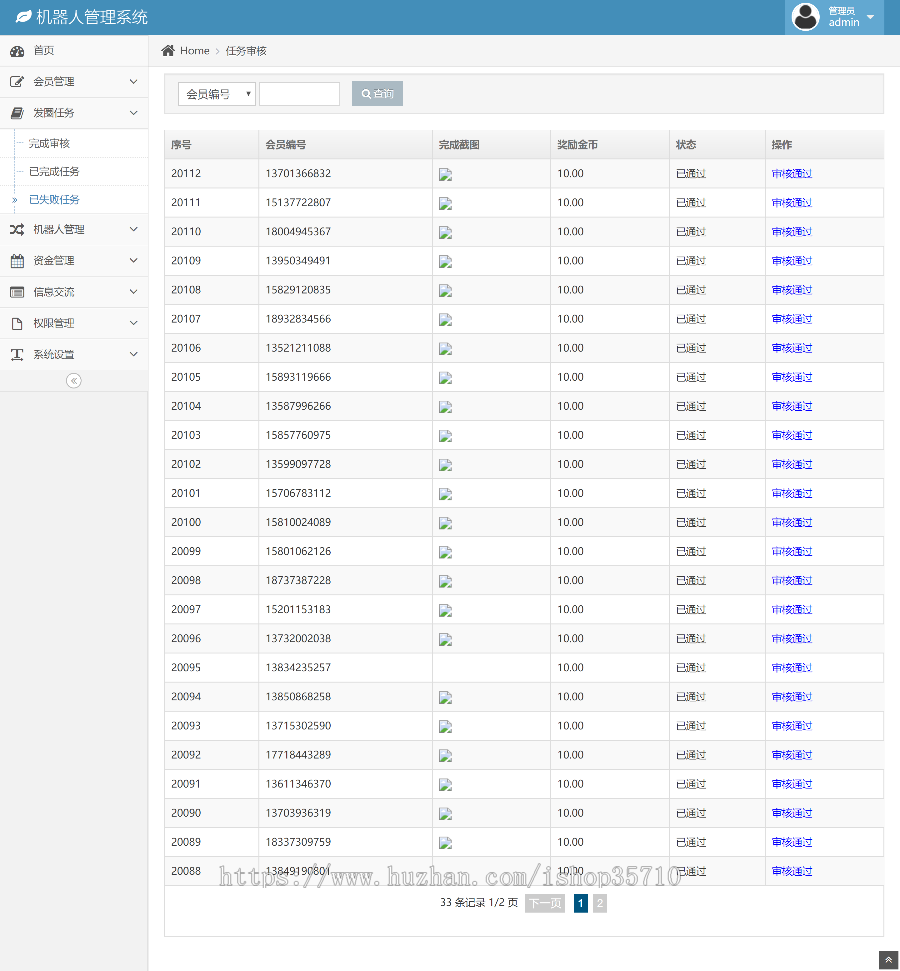Click the Home house icon in breadcrumb
Image resolution: width=900 pixels, height=971 pixels.
pos(168,50)
